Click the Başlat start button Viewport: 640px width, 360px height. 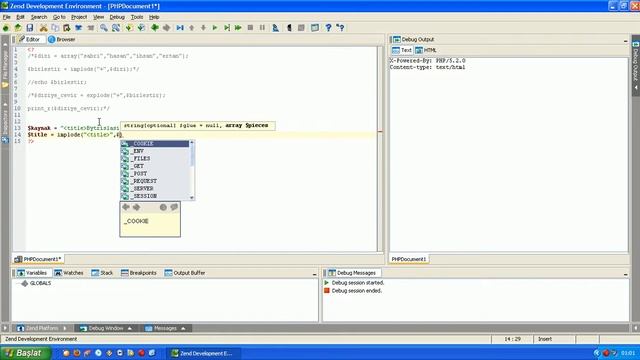pyautogui.click(x=25, y=353)
